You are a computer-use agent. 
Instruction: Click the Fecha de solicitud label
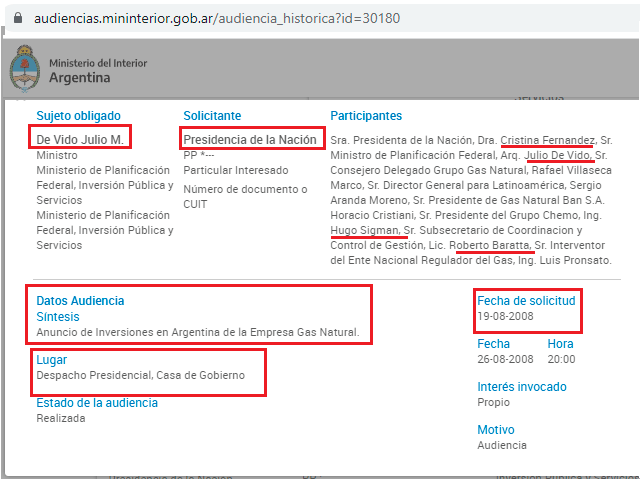(x=527, y=301)
